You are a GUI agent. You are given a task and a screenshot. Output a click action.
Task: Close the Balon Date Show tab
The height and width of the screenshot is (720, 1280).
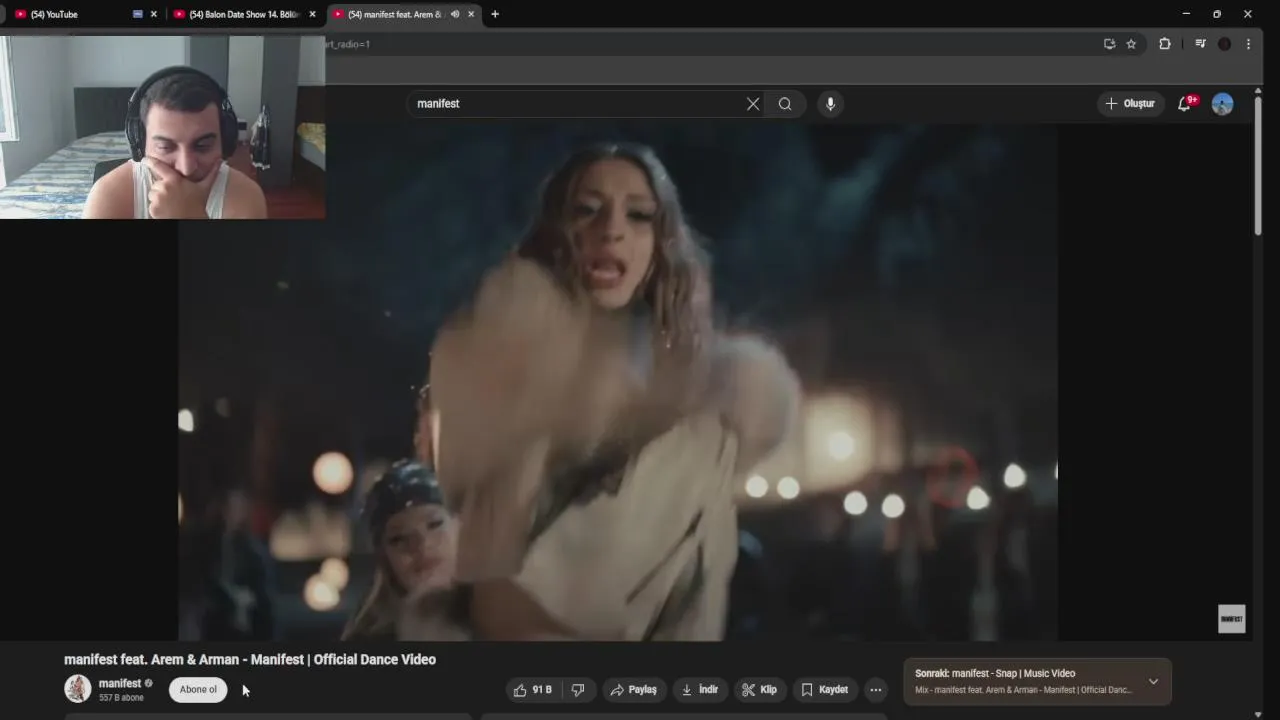tap(313, 14)
